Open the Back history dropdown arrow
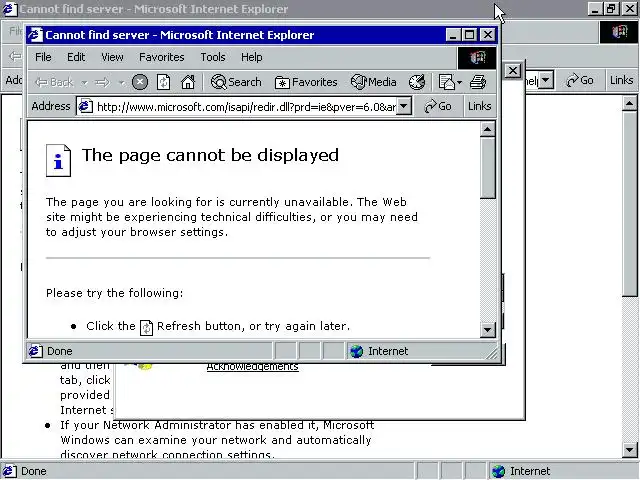 84,83
